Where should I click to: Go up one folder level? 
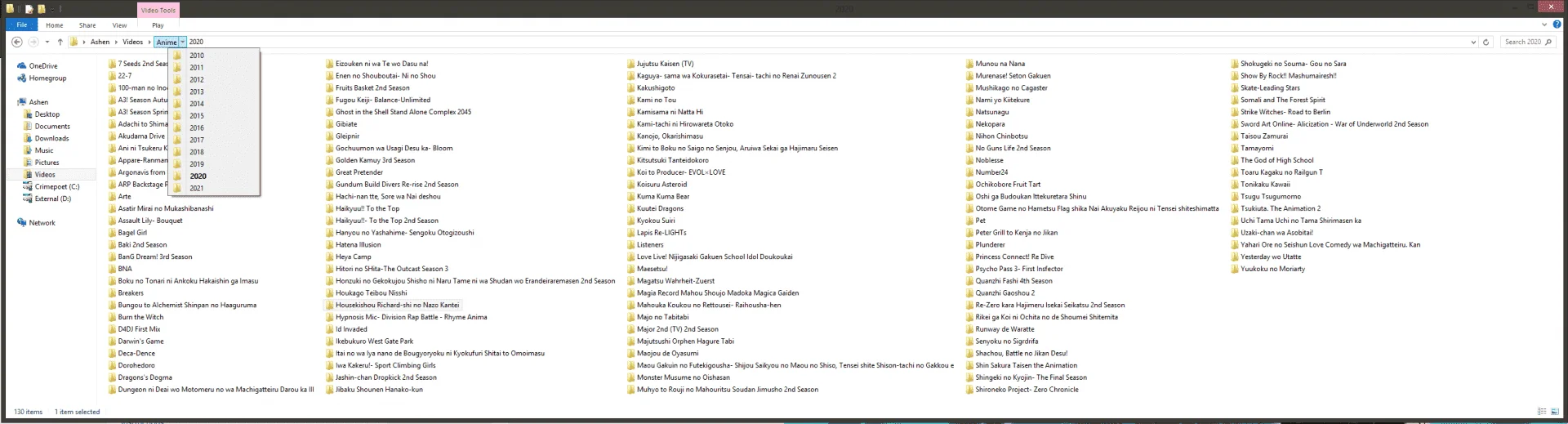(x=60, y=42)
